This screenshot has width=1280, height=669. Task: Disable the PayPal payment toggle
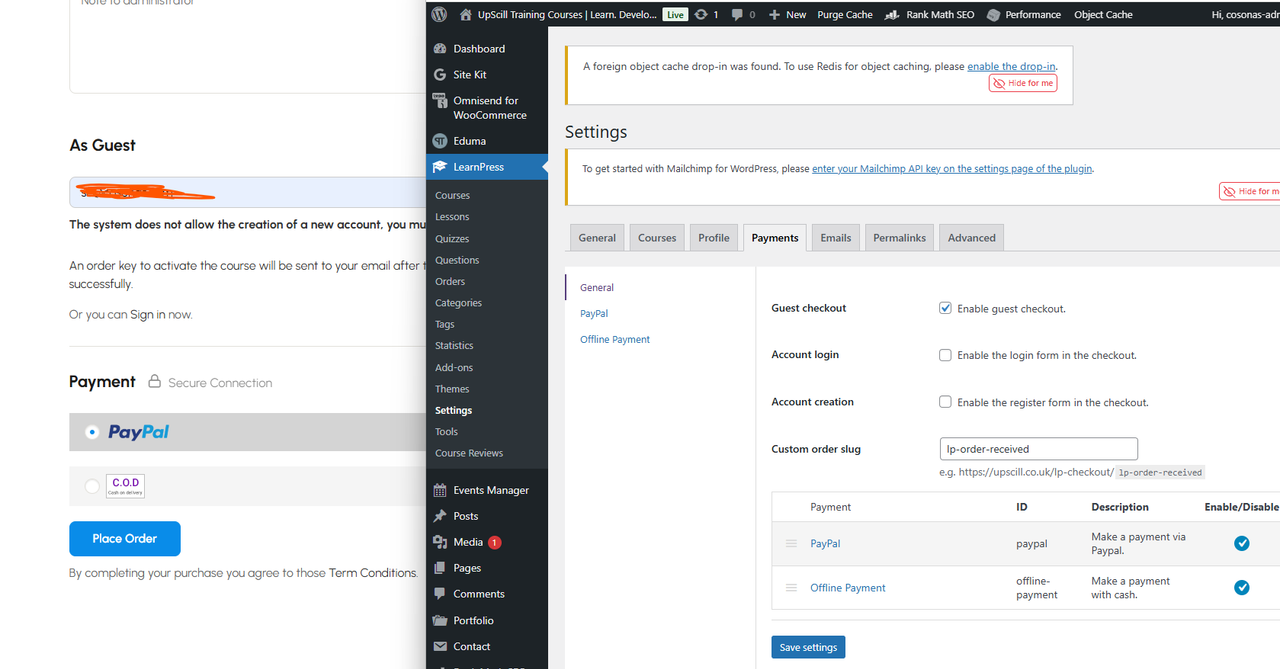click(1241, 543)
